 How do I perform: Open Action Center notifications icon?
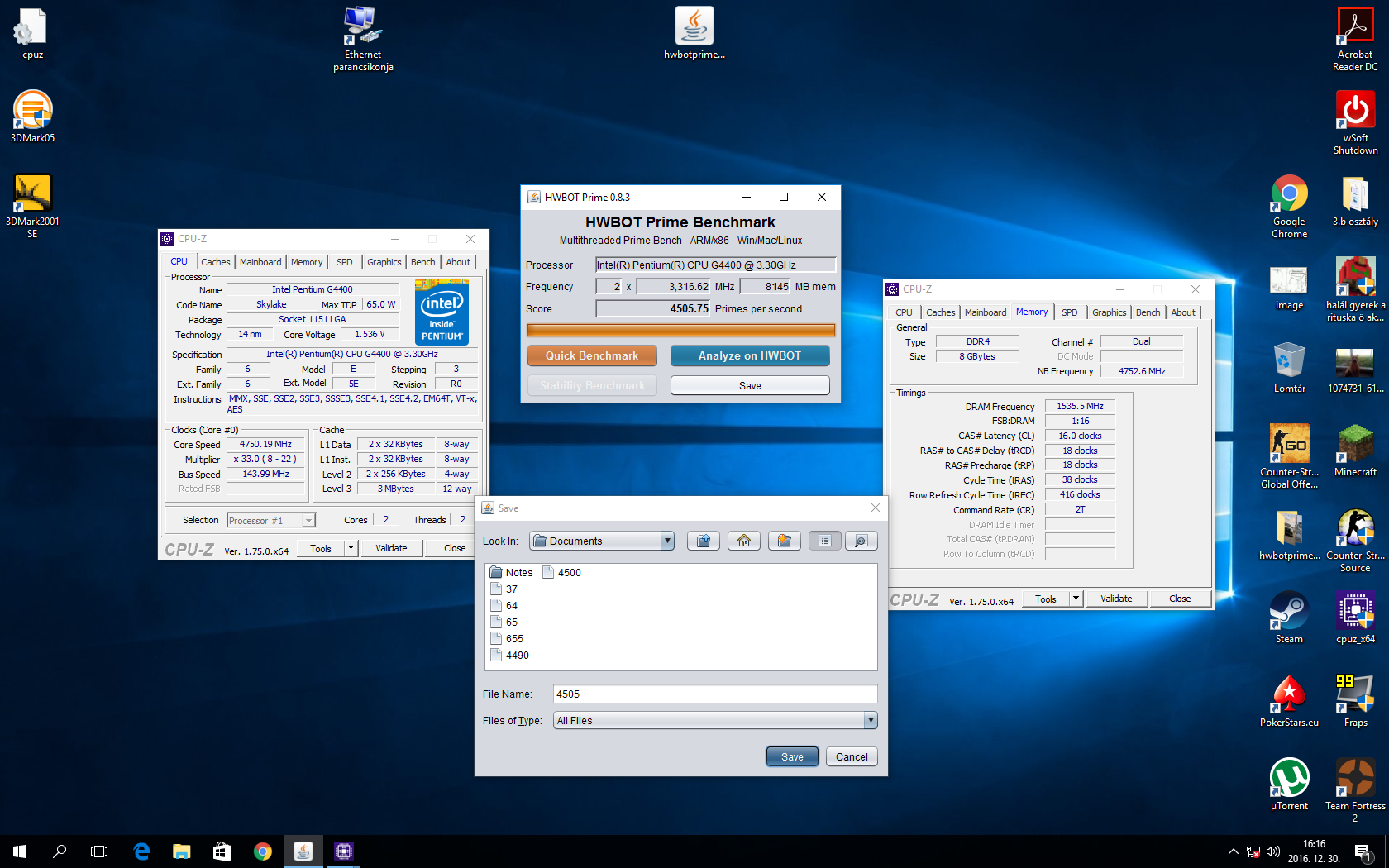1363,851
